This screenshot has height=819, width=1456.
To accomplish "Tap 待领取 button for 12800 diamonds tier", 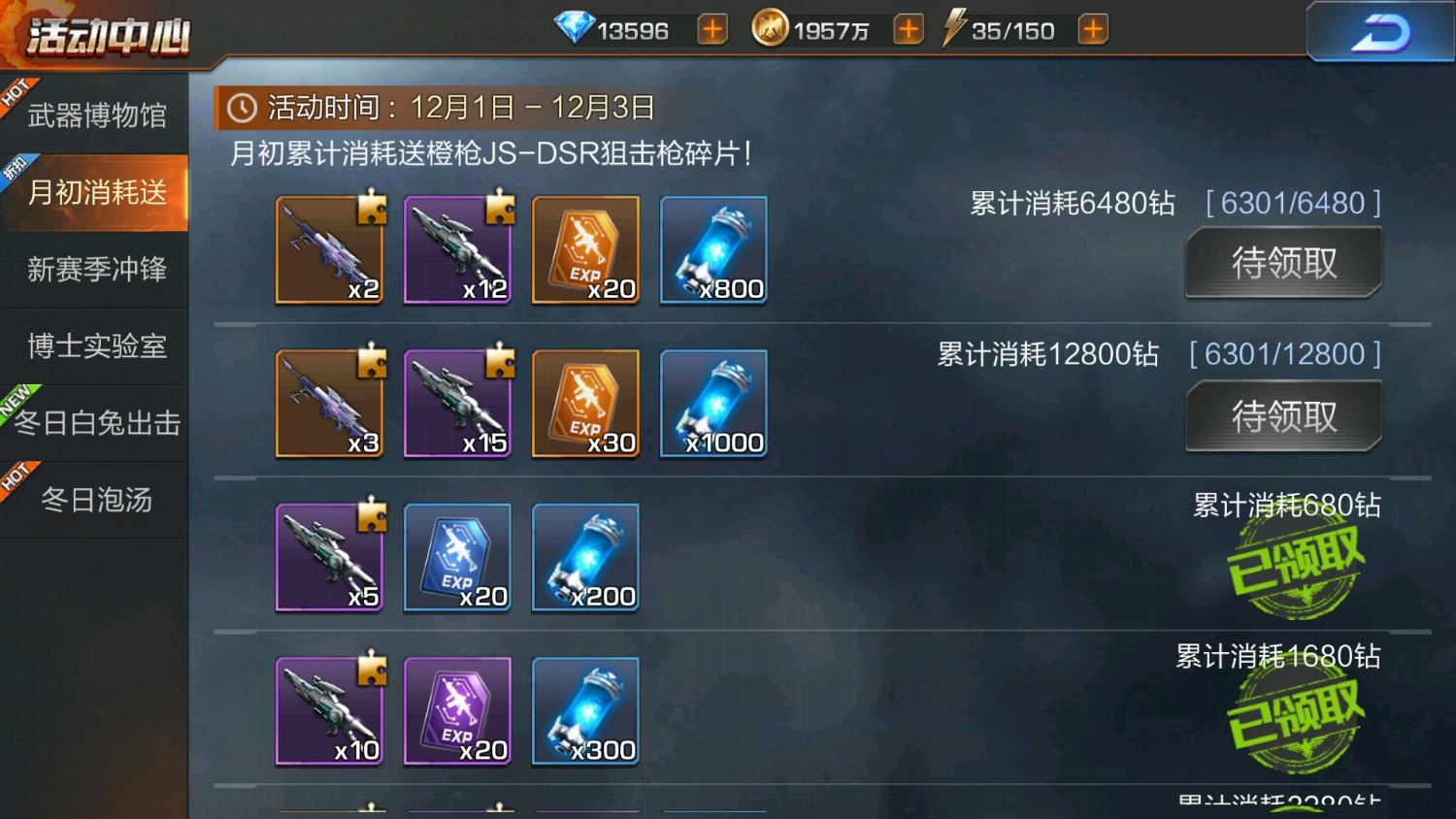I will pyautogui.click(x=1283, y=416).
